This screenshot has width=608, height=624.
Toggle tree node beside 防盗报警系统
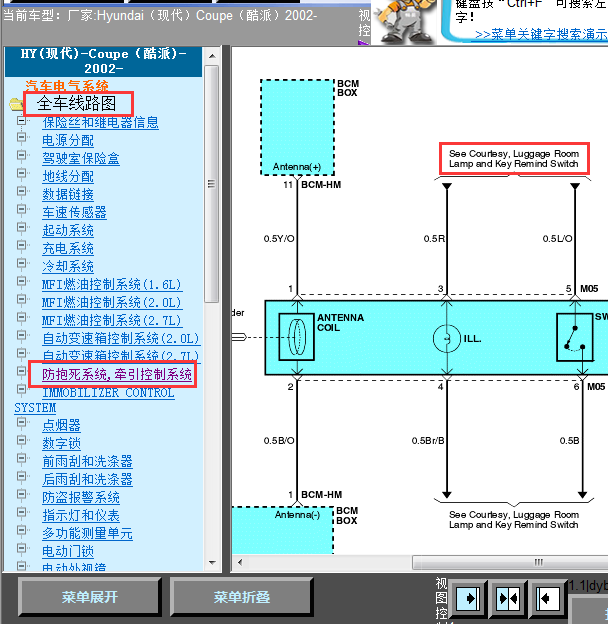pyautogui.click(x=21, y=494)
